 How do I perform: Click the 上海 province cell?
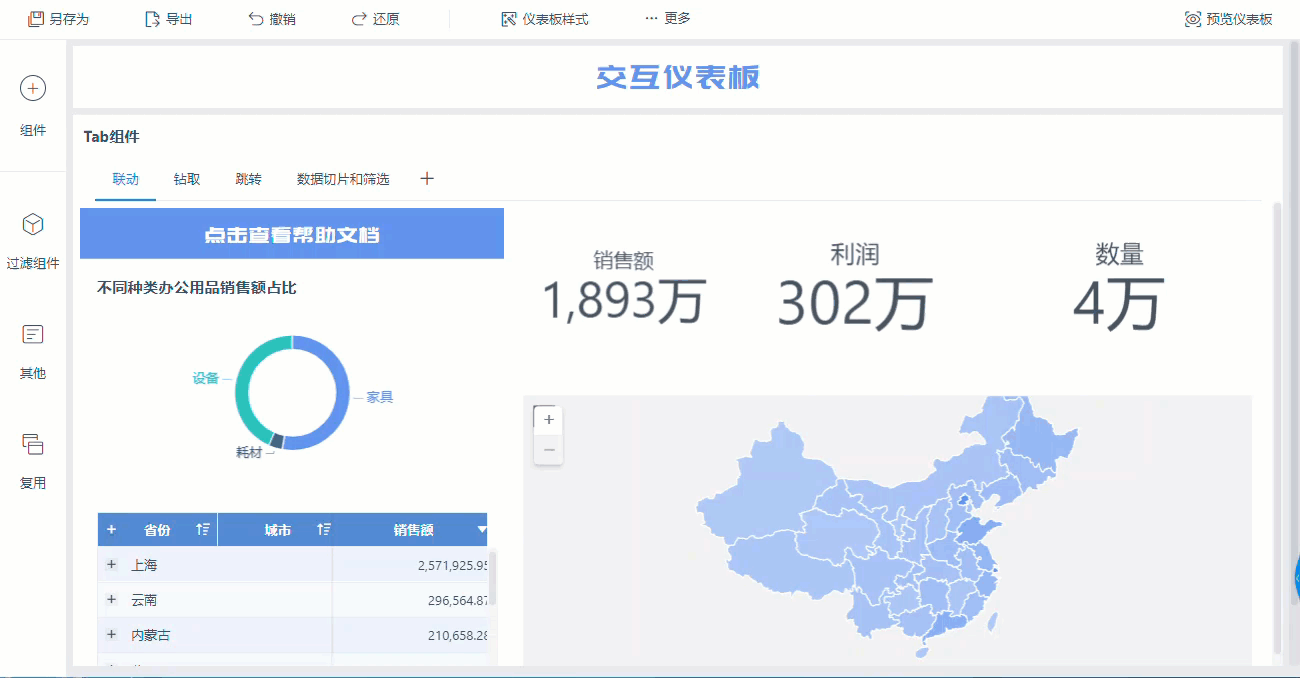tap(144, 565)
